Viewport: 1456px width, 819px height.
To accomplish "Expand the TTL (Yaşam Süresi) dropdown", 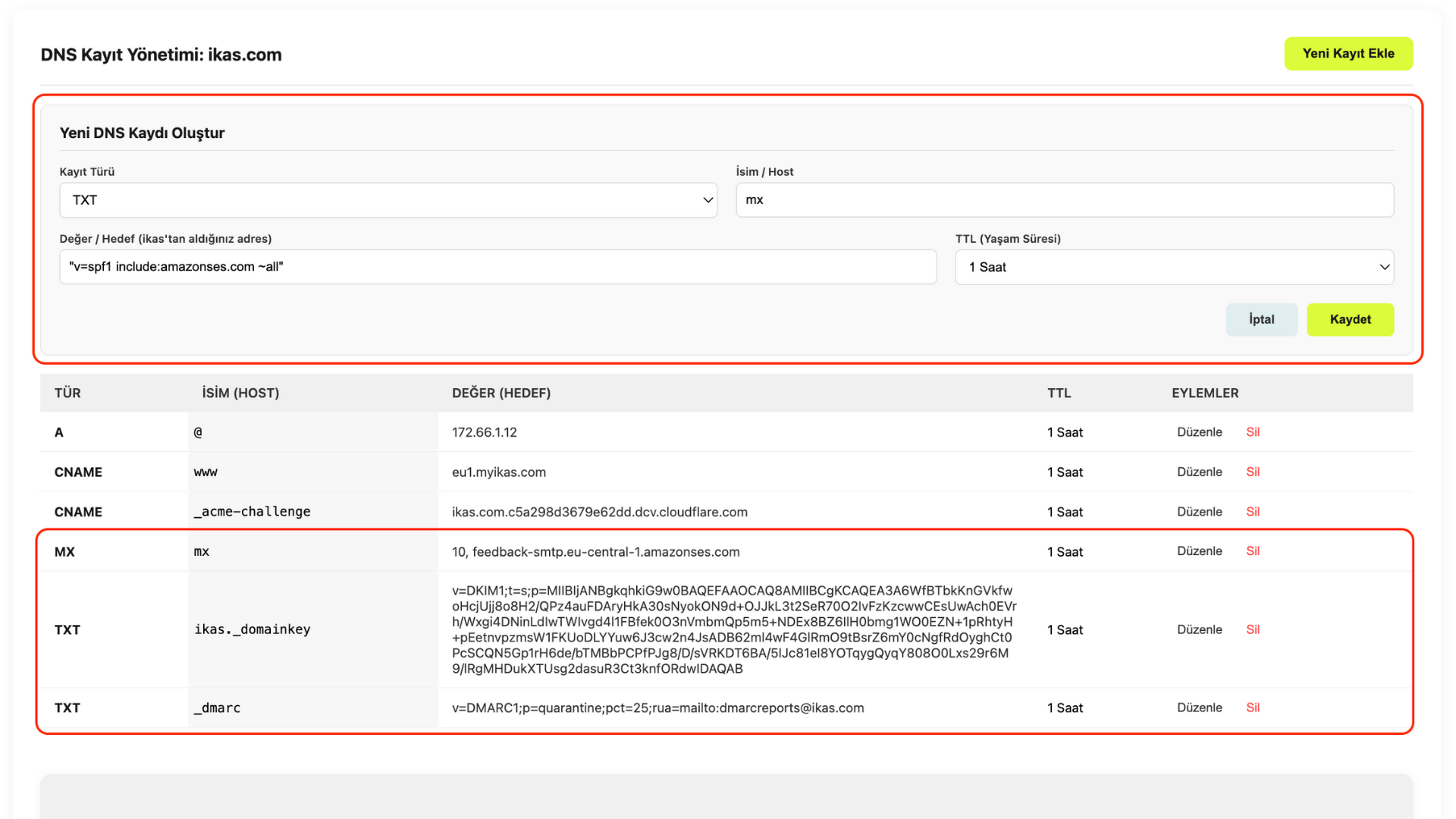I will click(1175, 267).
